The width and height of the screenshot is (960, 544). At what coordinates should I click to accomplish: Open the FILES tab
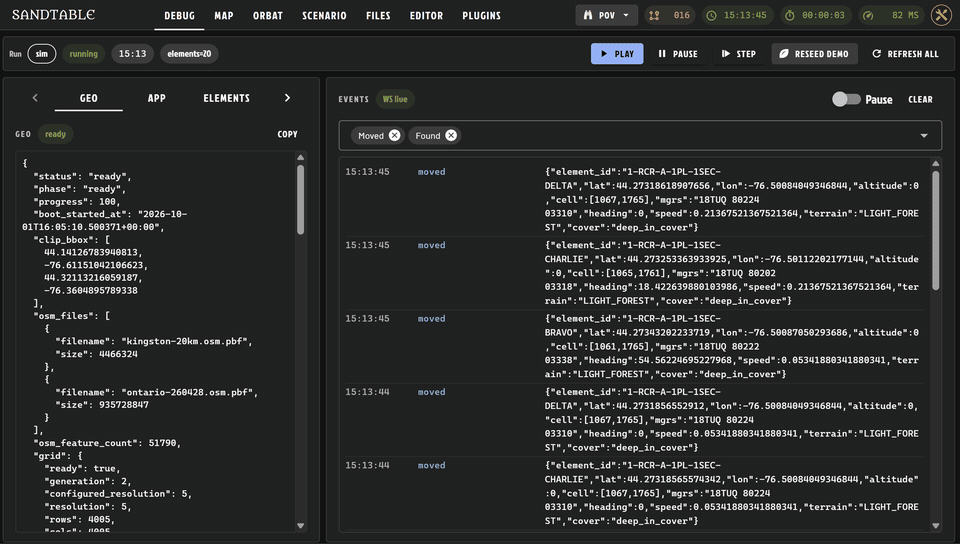(x=378, y=16)
